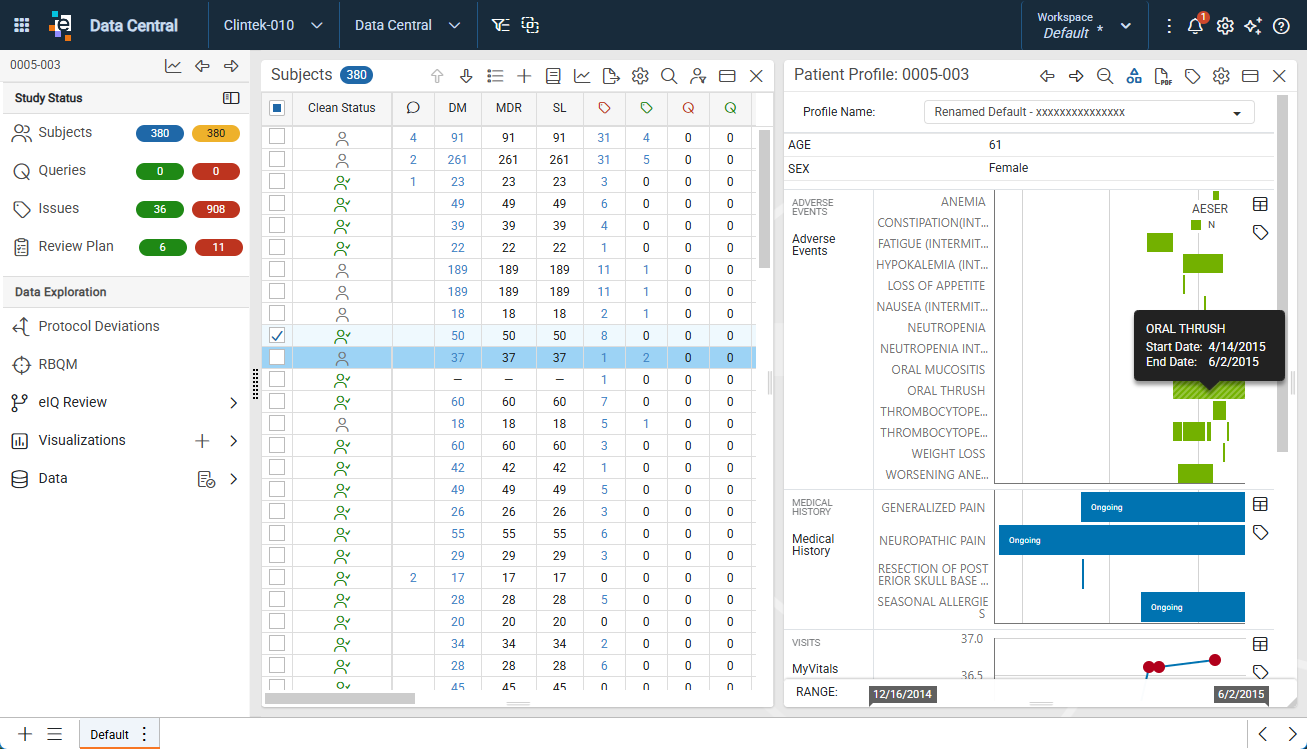This screenshot has height=749, width=1307.
Task: Go to previous subject arrow beside 0005-003
Action: point(202,66)
